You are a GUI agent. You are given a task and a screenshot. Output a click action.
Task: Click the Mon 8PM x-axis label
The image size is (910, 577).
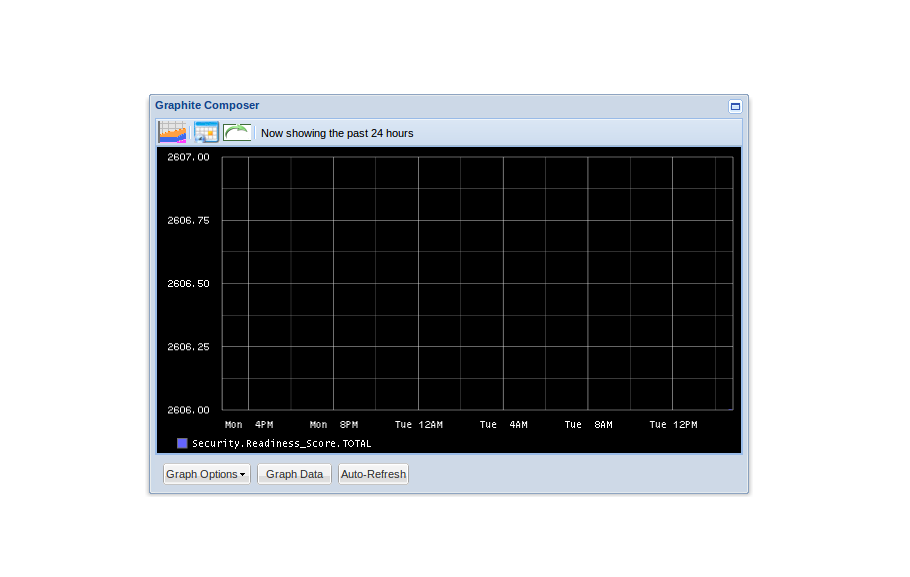333,425
